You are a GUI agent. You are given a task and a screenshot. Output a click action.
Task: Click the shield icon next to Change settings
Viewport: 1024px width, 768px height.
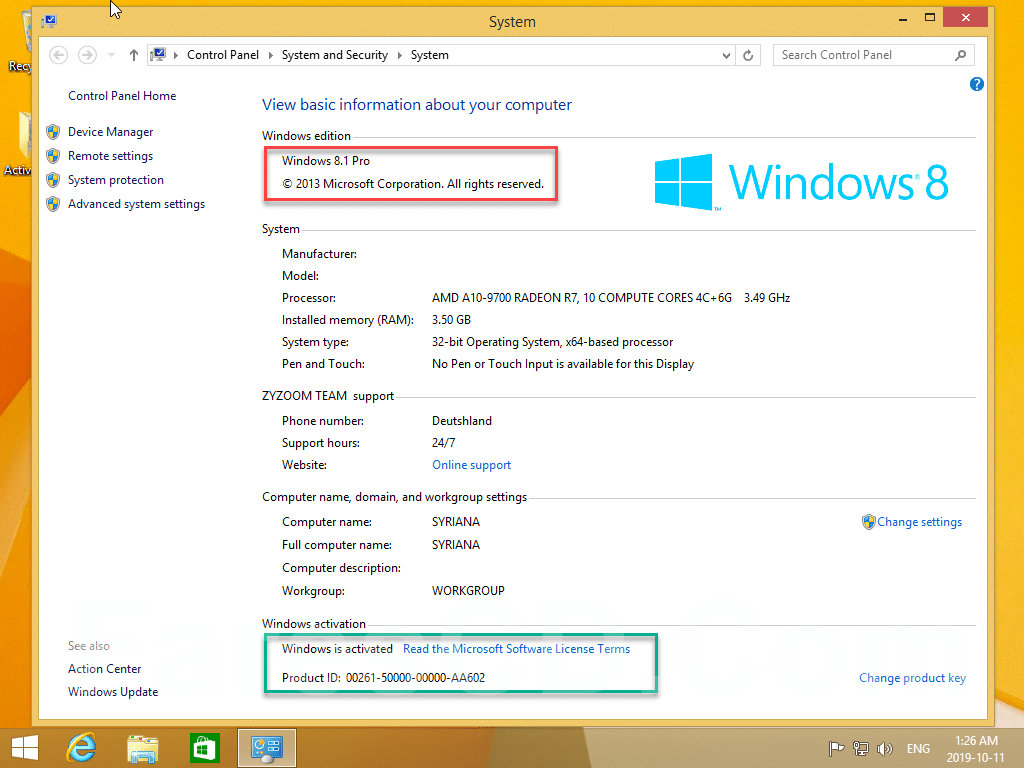coord(869,522)
